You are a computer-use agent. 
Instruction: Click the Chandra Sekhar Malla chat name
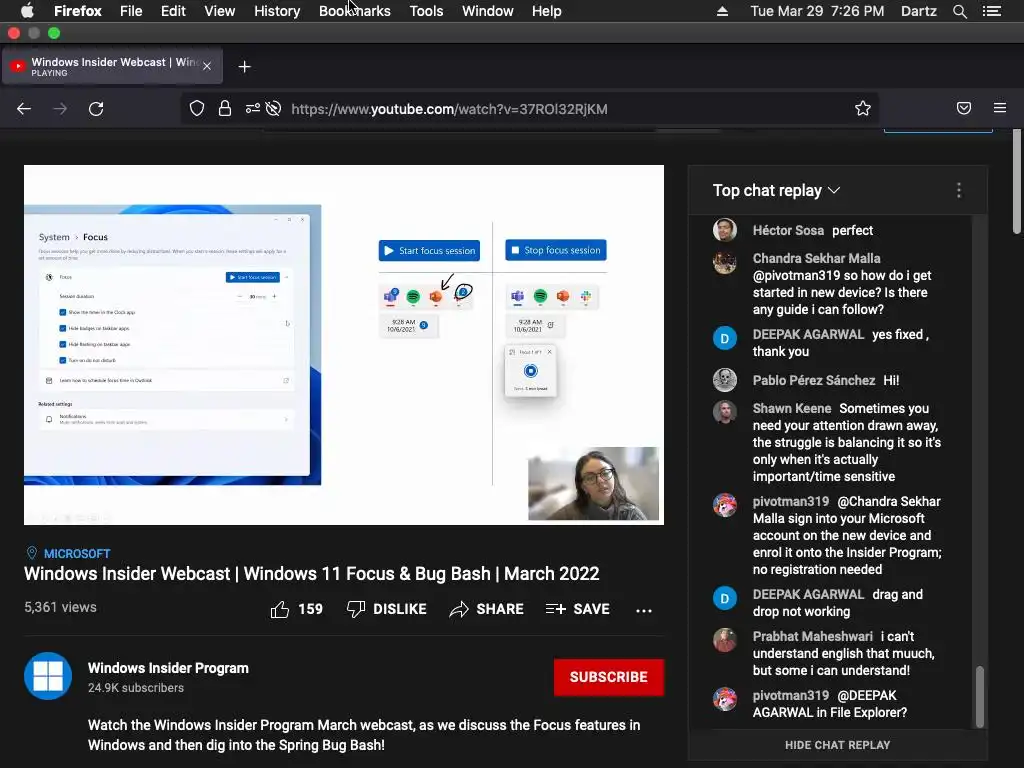pos(816,258)
